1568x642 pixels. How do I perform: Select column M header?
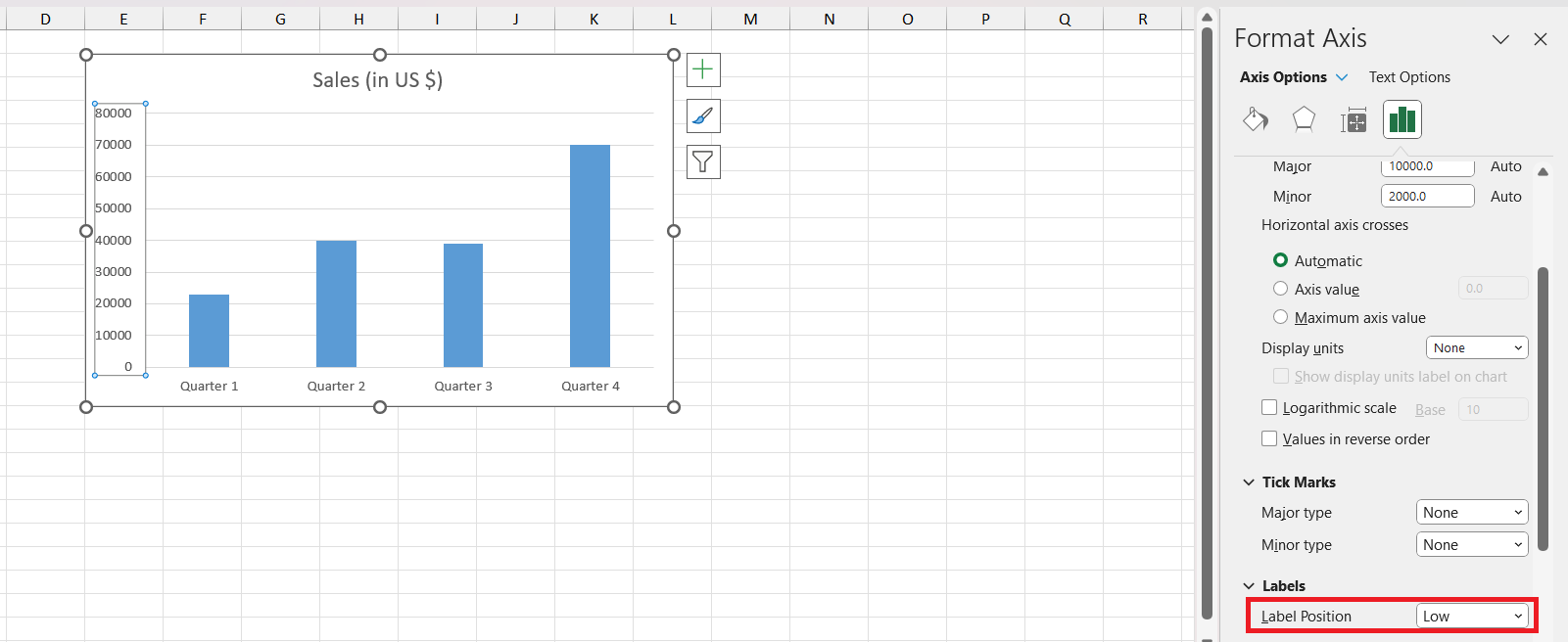(750, 20)
